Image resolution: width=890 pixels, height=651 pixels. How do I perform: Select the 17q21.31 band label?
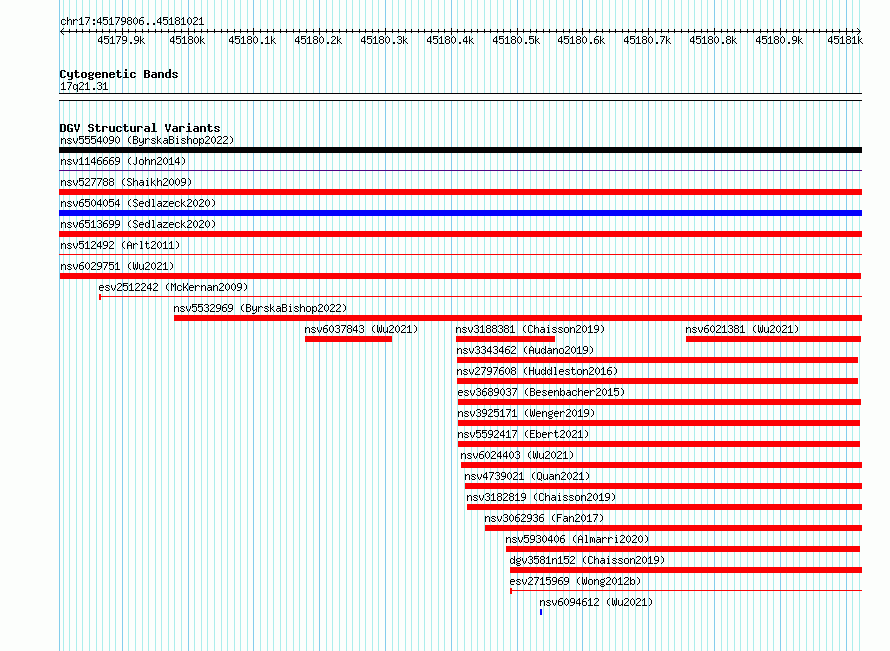(x=84, y=86)
